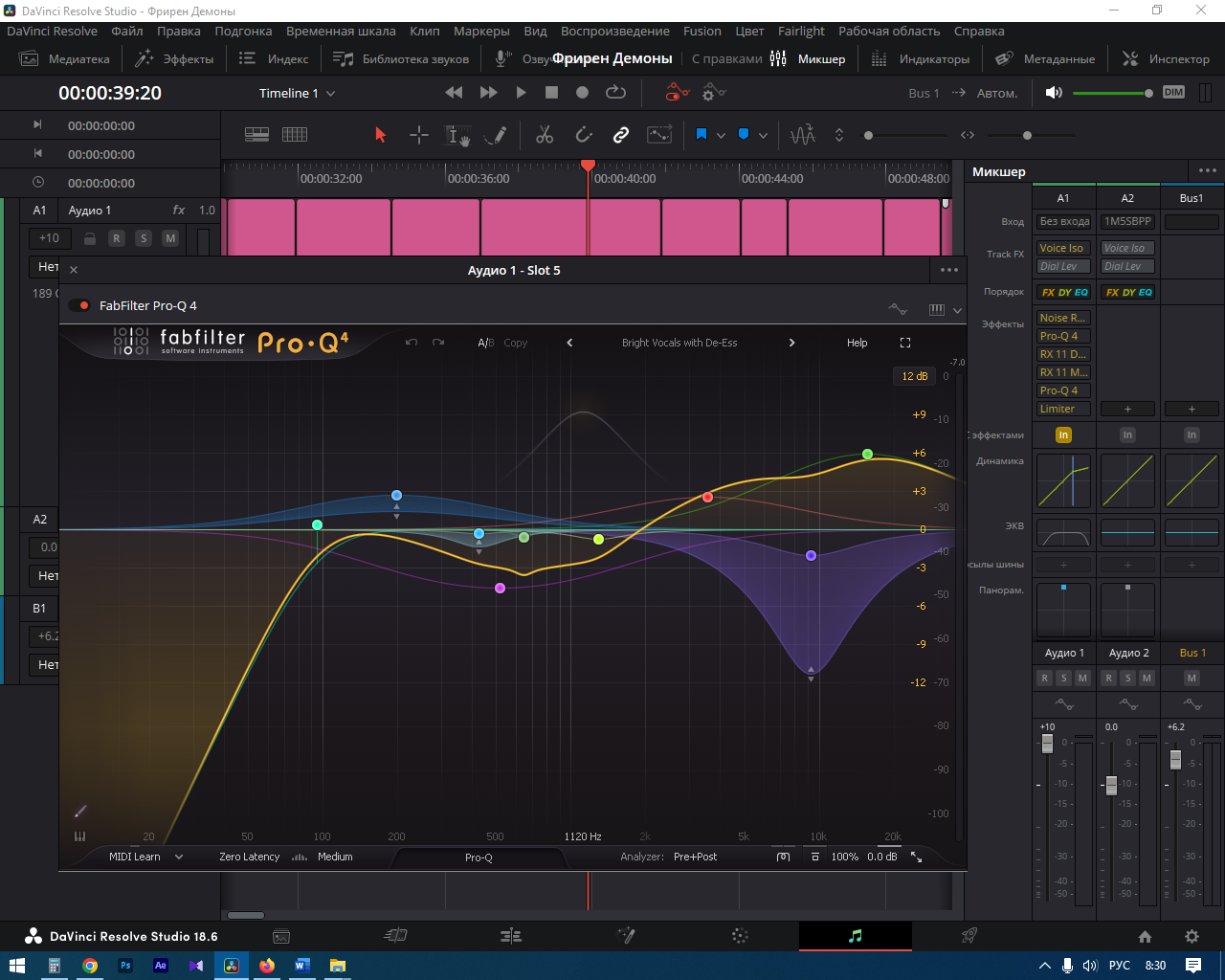The height and width of the screenshot is (980, 1225).
Task: Toggle the Микшер panel
Action: click(809, 58)
